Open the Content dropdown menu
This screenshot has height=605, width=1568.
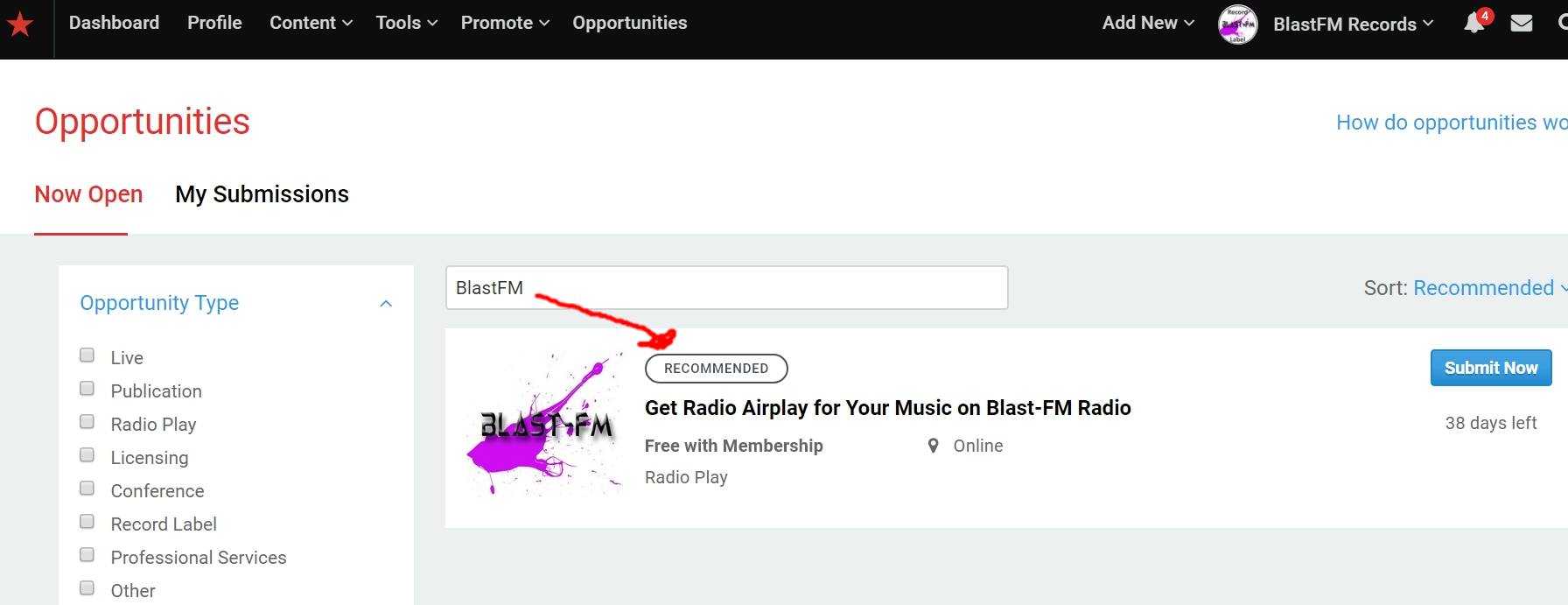pyautogui.click(x=311, y=23)
